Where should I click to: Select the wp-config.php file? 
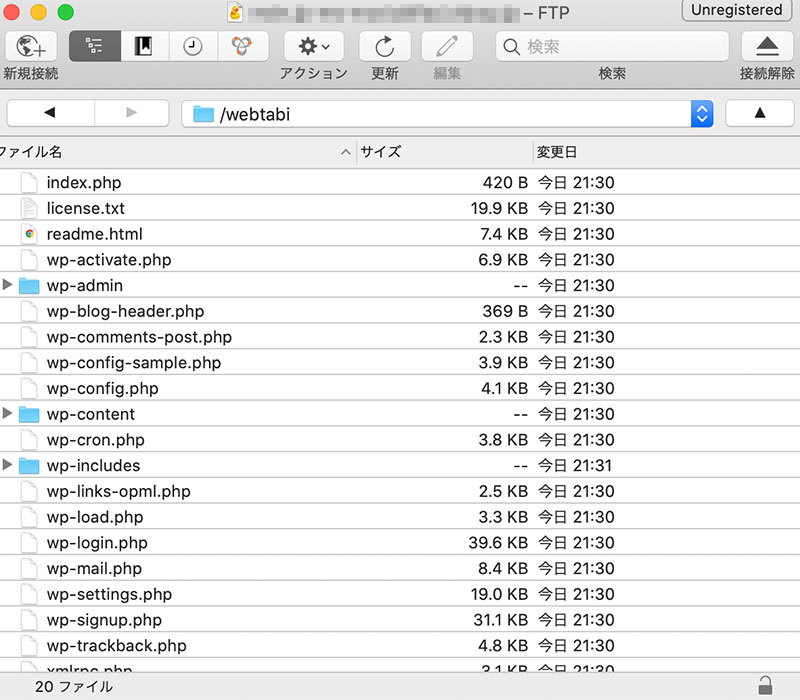[x=102, y=388]
